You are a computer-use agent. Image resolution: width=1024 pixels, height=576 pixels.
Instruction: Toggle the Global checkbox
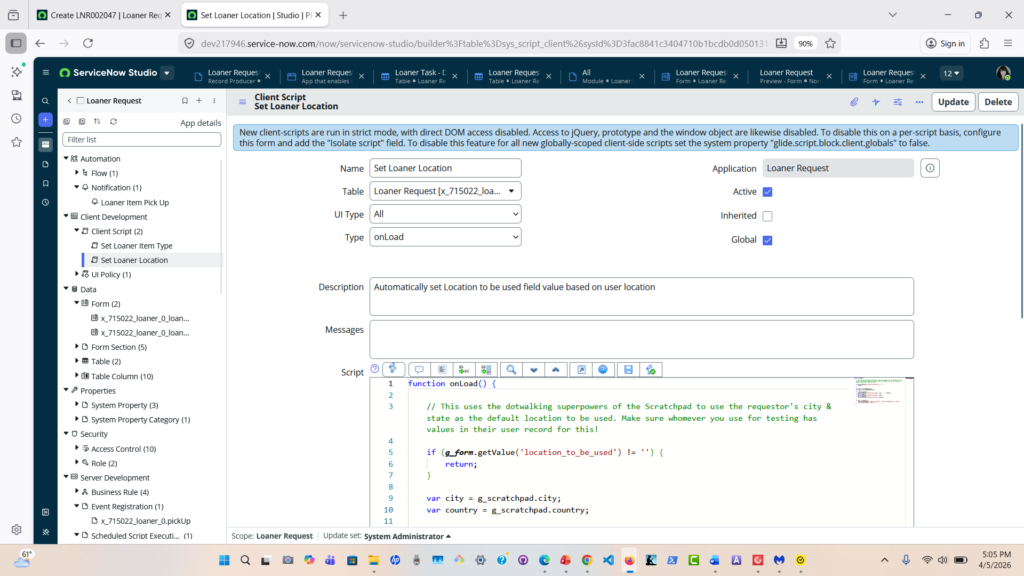coord(767,240)
